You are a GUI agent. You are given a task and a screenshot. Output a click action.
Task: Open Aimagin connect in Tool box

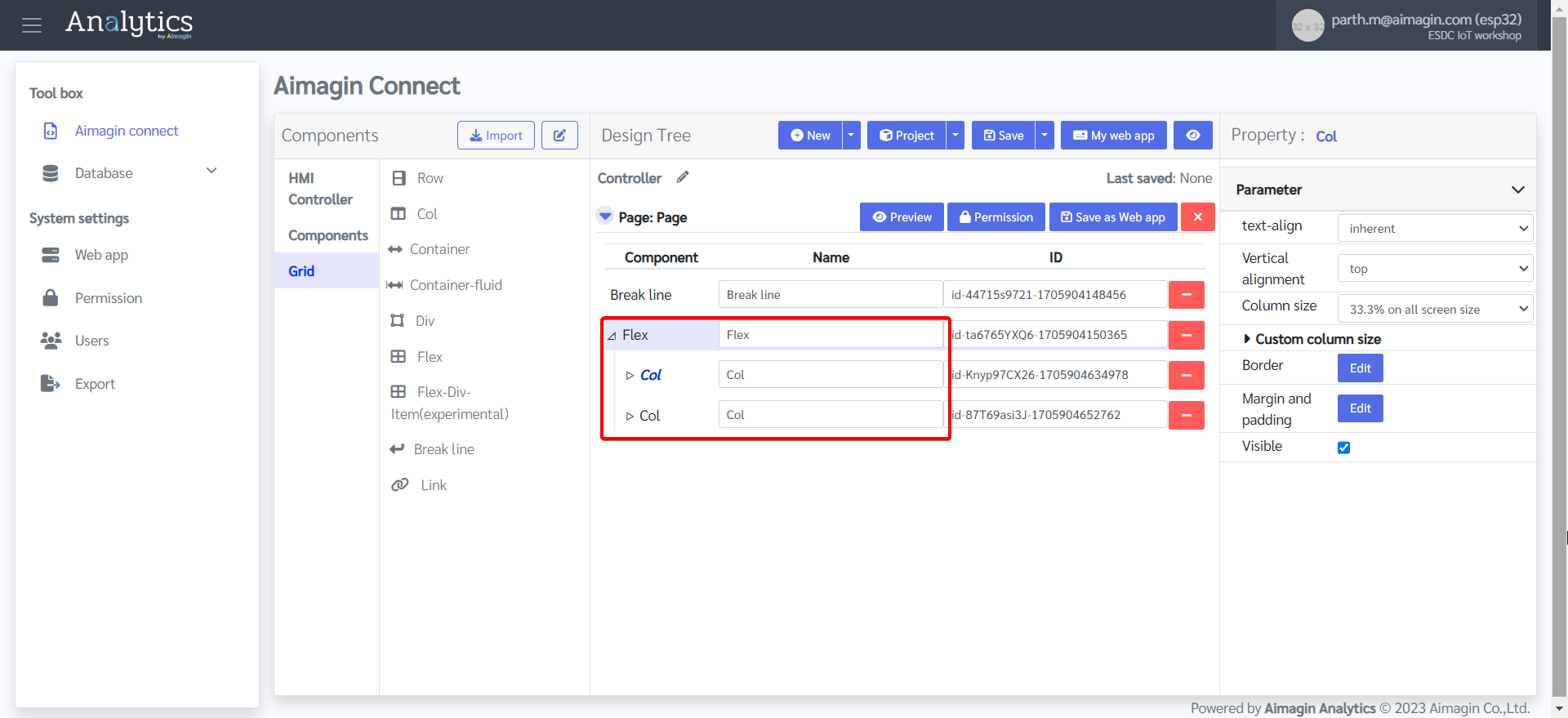click(127, 131)
